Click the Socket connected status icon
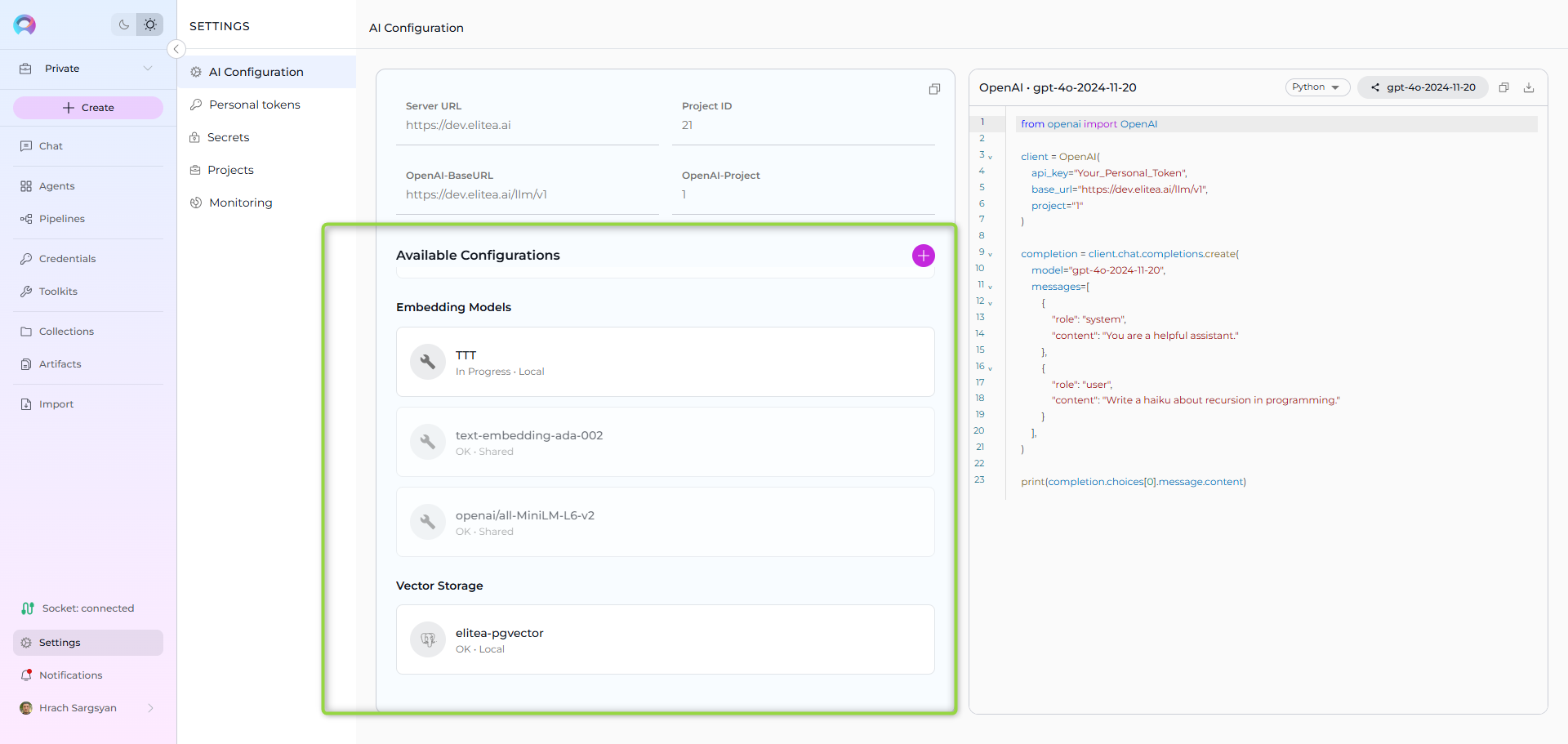This screenshot has width=1568, height=744. click(27, 608)
